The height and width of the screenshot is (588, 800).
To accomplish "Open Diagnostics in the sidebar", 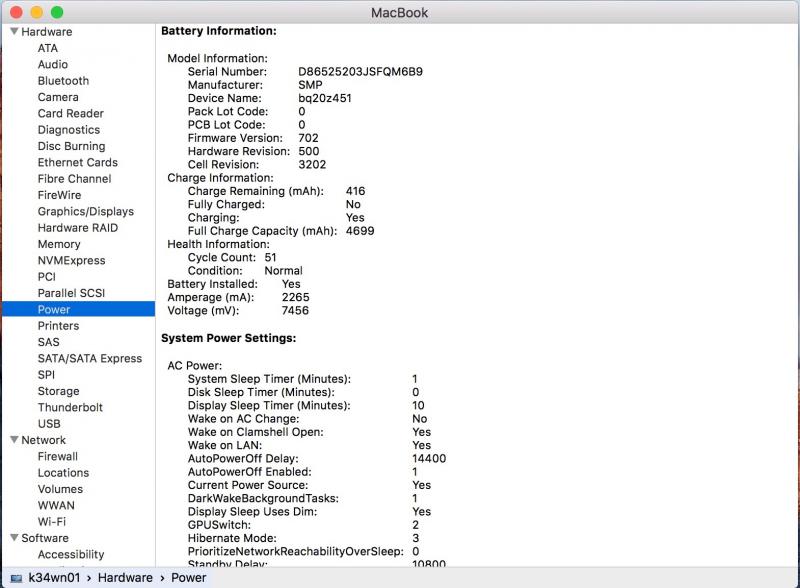I will 69,130.
